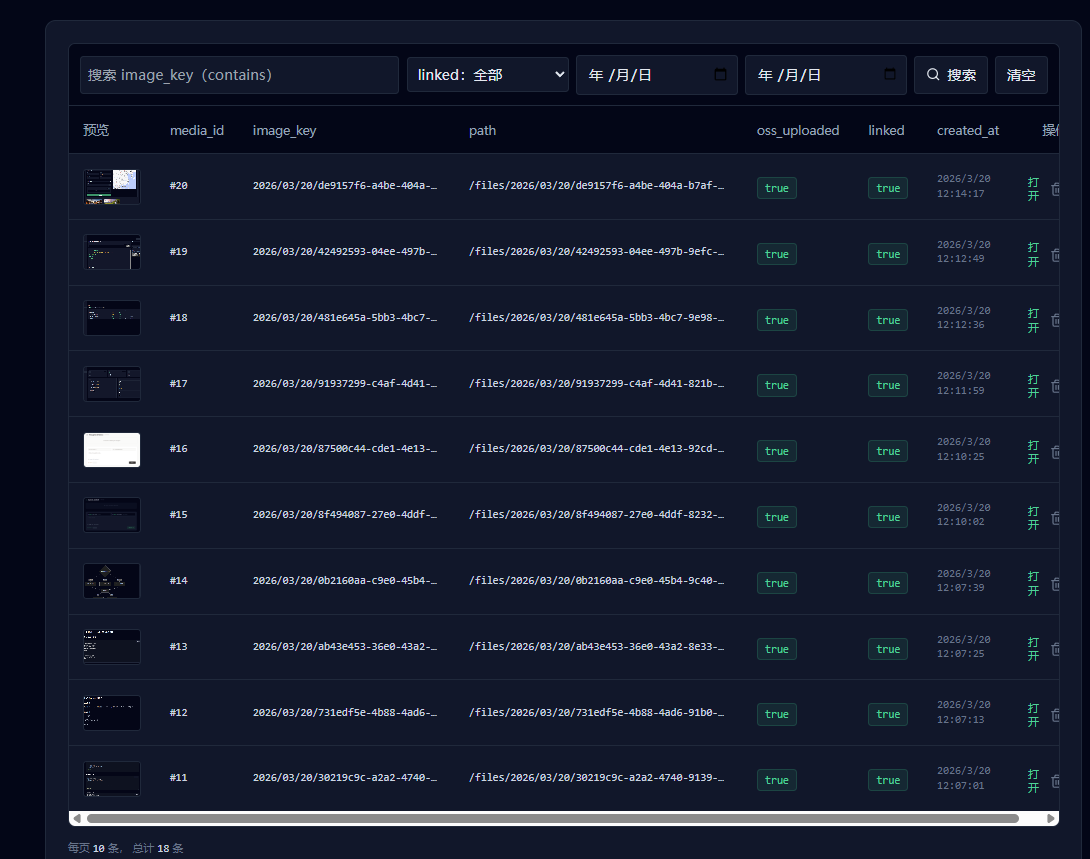Open preview thumbnail for media #14

coord(112,581)
